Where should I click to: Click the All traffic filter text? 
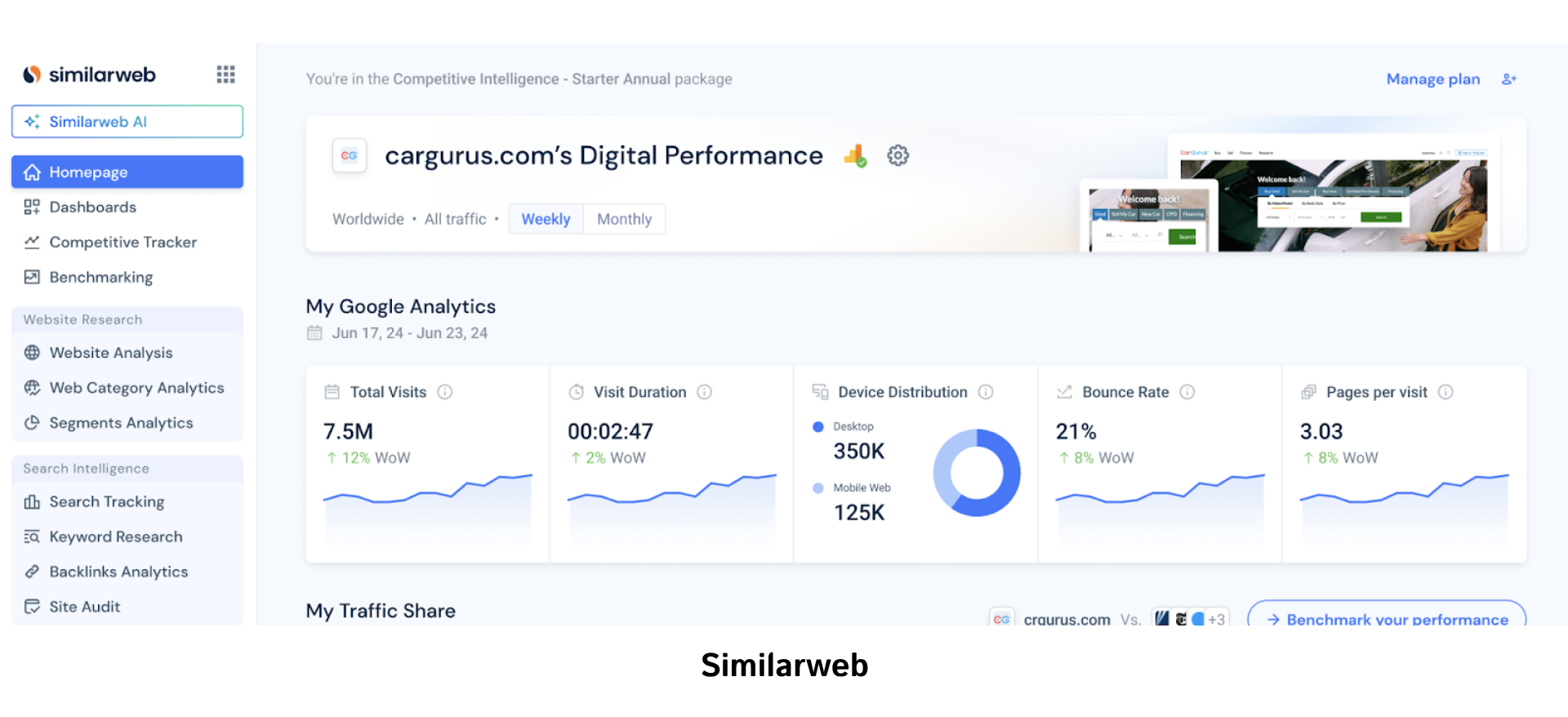(x=456, y=219)
